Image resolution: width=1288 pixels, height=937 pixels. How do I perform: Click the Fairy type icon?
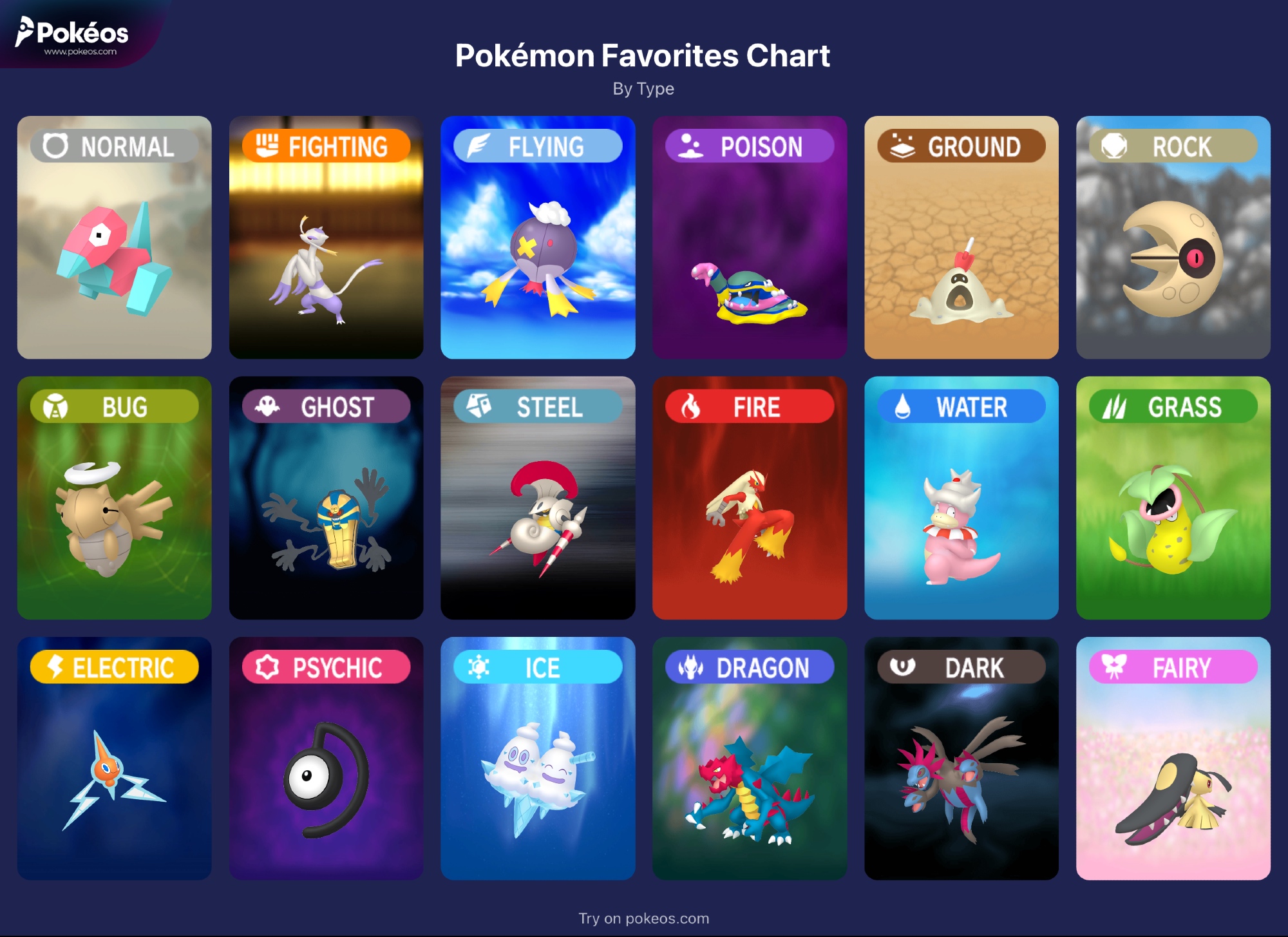click(1114, 667)
